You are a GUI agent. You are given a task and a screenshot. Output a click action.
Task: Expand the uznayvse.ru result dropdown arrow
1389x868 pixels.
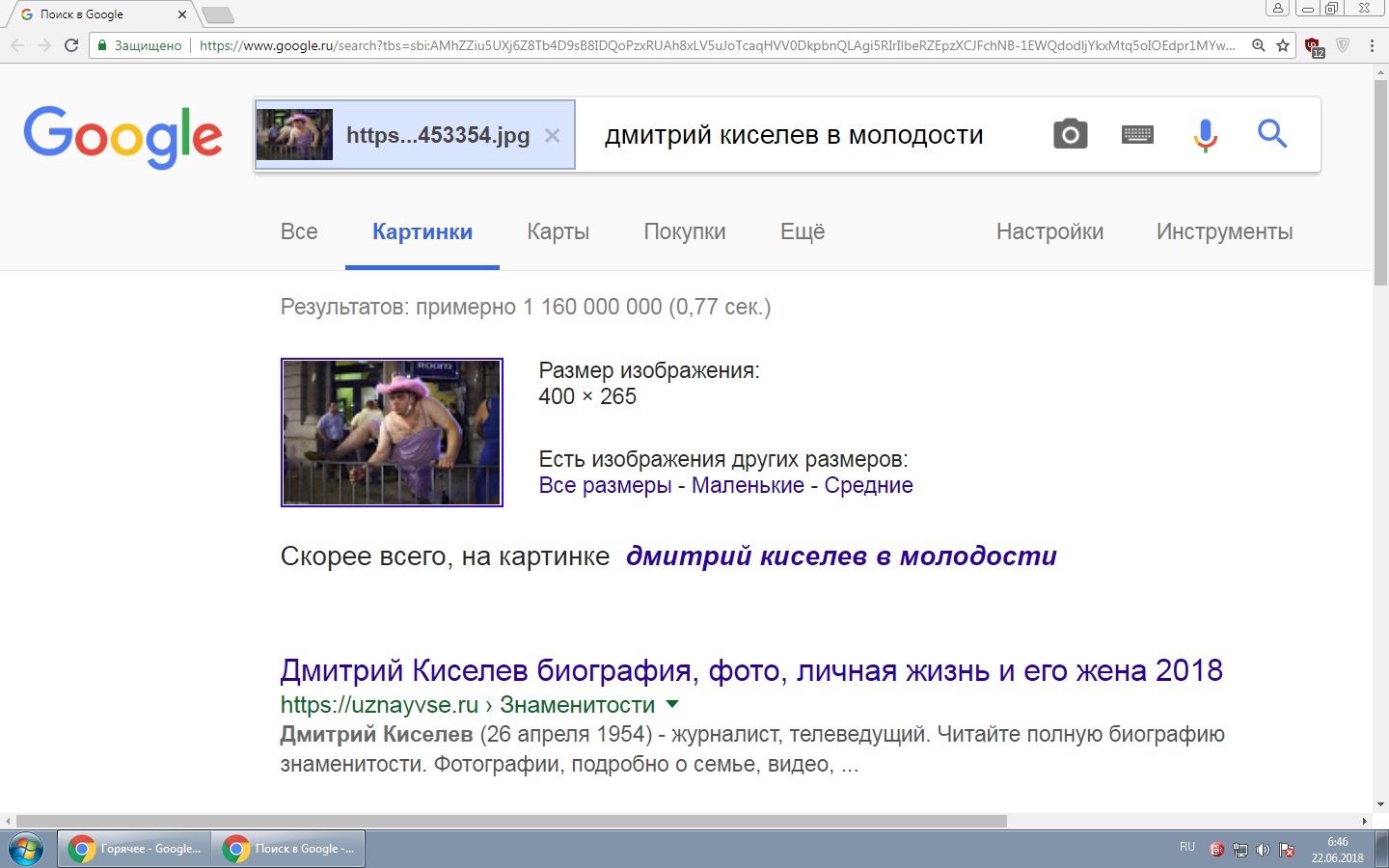[672, 704]
